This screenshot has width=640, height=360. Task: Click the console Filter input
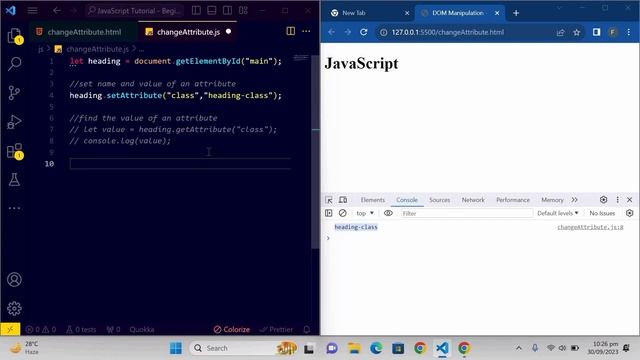point(467,213)
